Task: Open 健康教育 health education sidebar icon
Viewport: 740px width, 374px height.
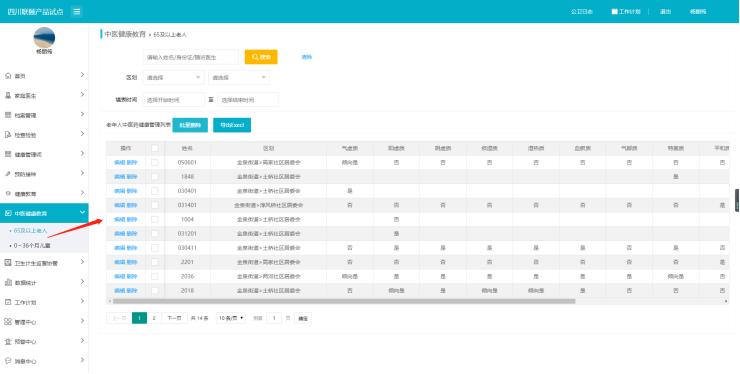Action: click(x=8, y=194)
